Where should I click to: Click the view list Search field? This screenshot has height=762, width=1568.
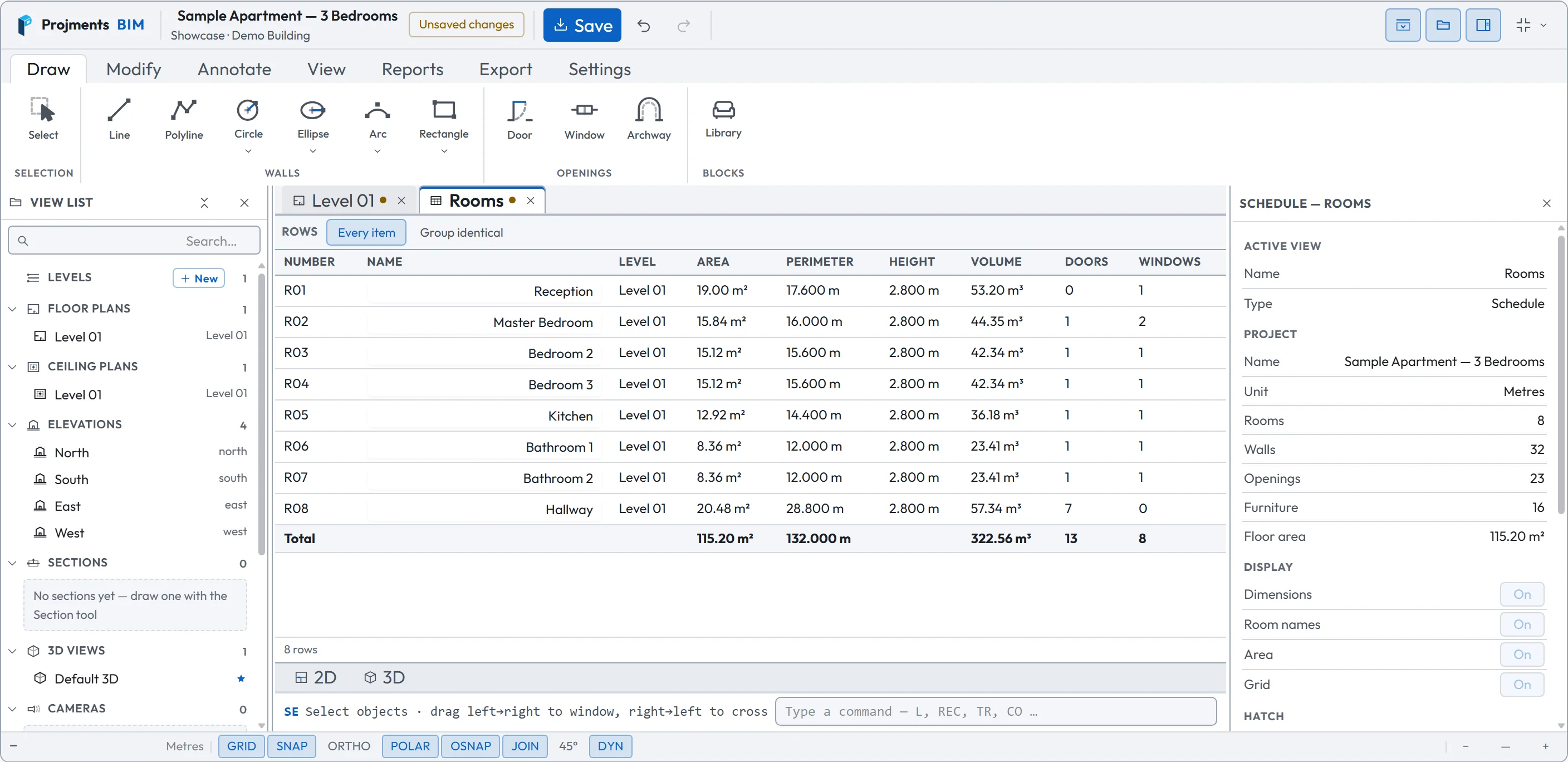134,241
